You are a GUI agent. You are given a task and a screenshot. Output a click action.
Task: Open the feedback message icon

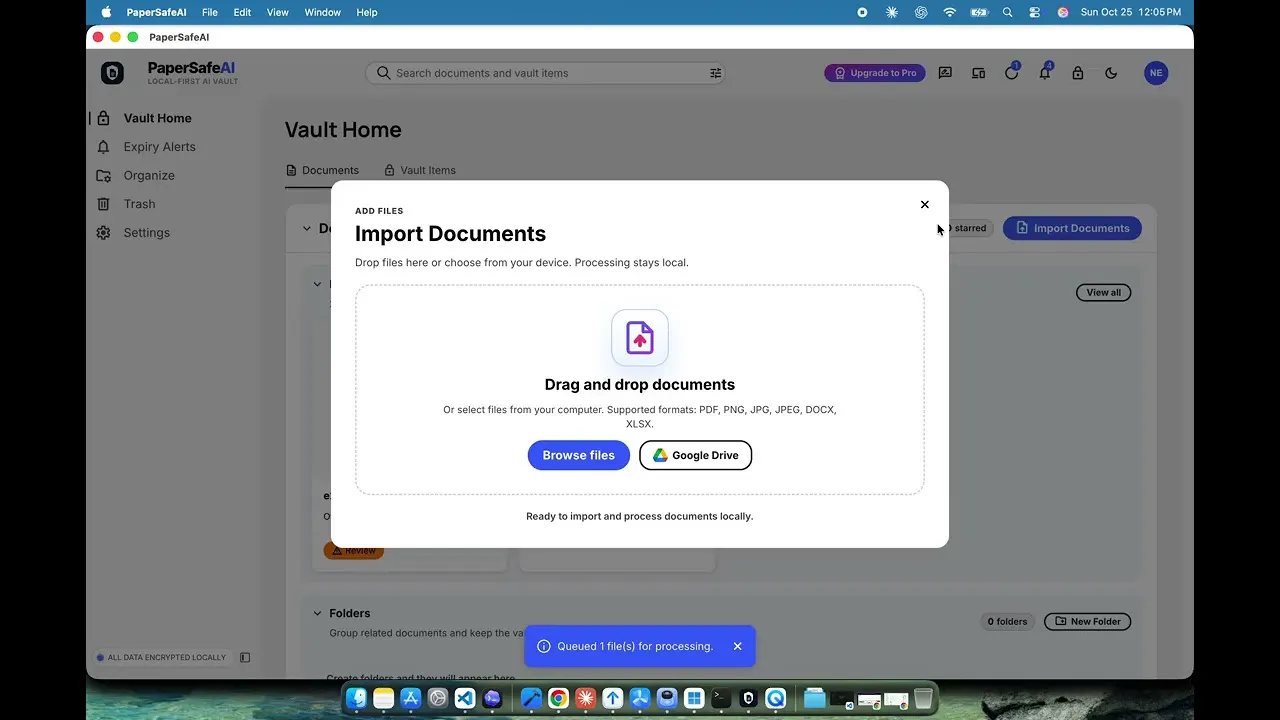[945, 73]
